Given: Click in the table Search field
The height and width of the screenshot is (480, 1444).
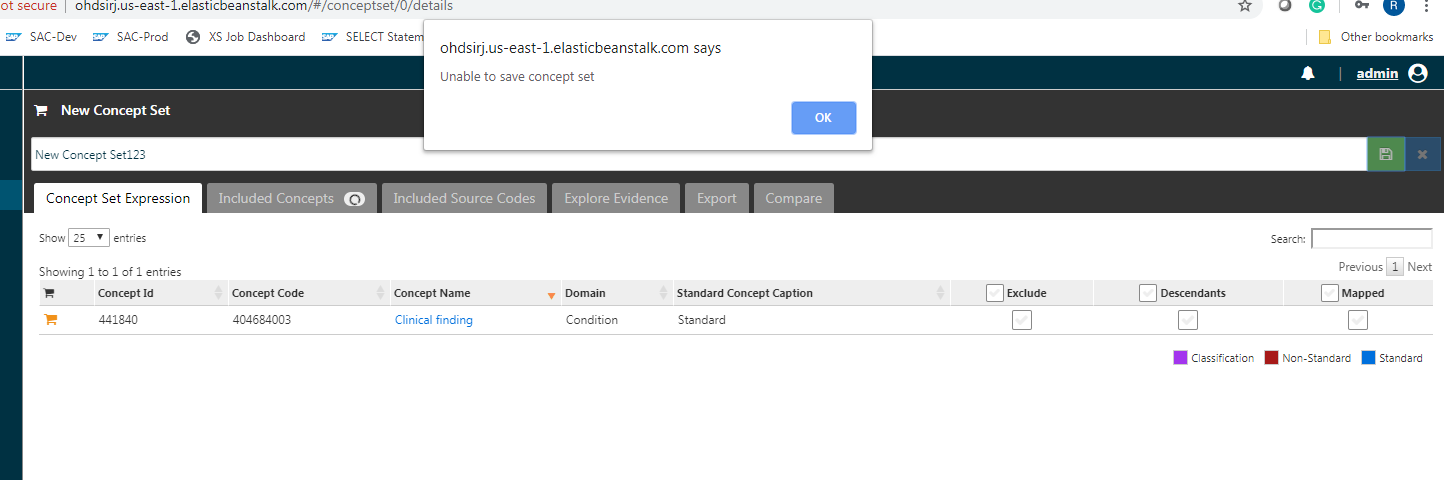Looking at the screenshot, I should tap(1371, 239).
